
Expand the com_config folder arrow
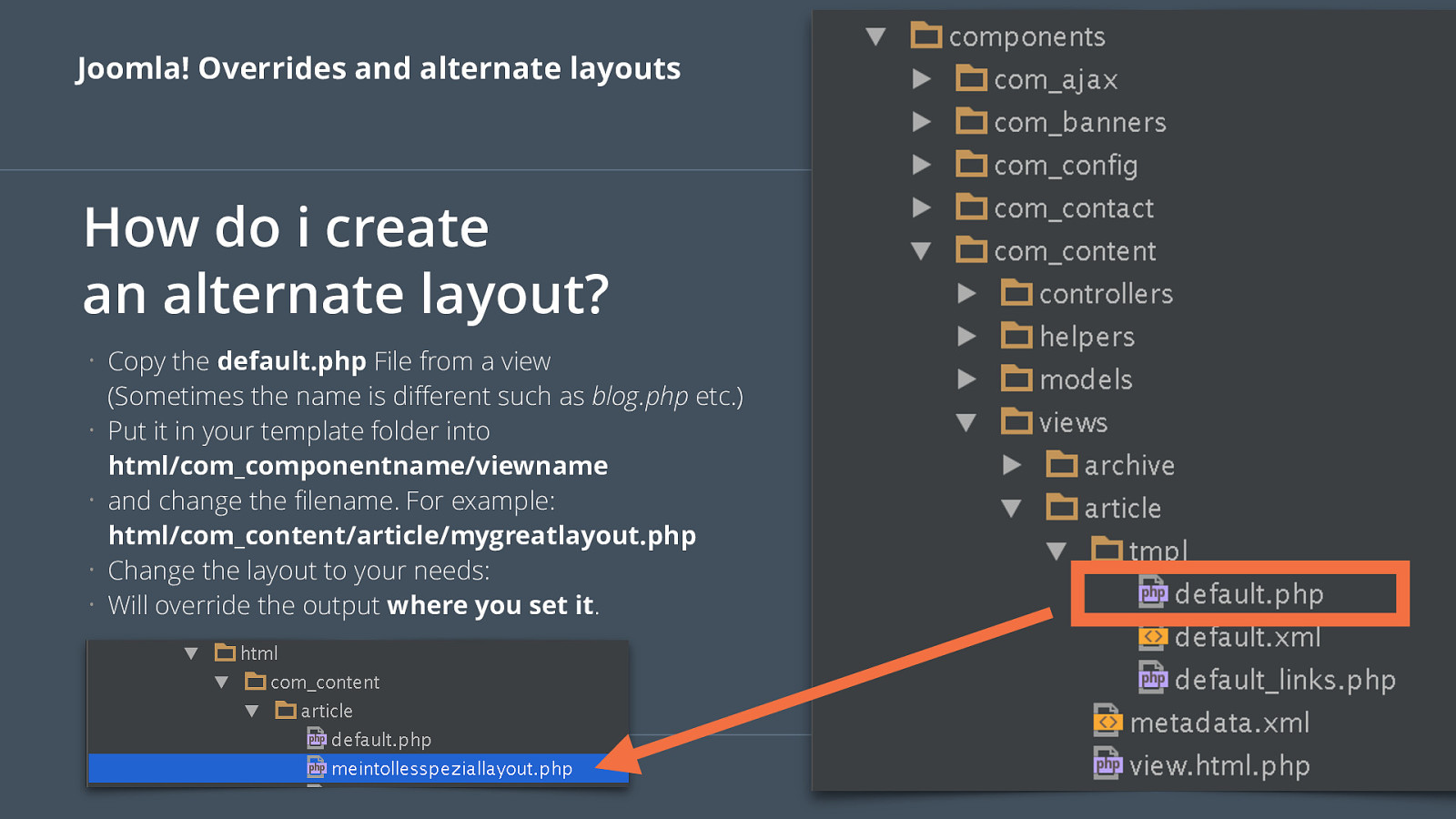[x=922, y=165]
